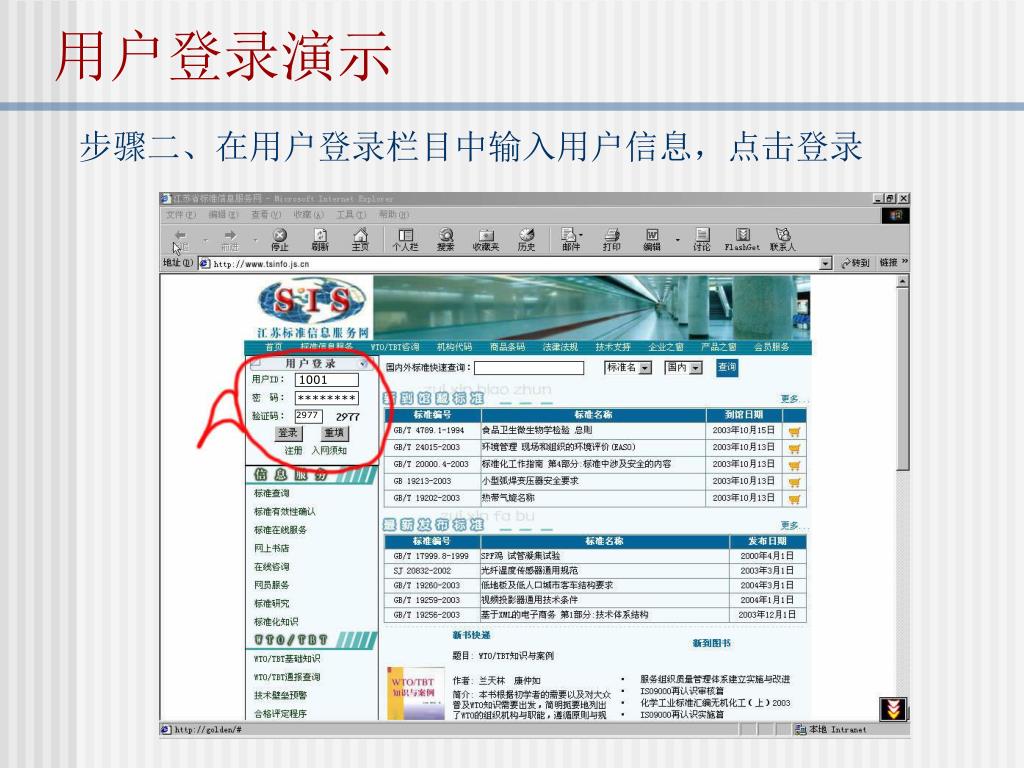
Task: Open the 编辑 (Edit) menu
Action: tap(223, 214)
